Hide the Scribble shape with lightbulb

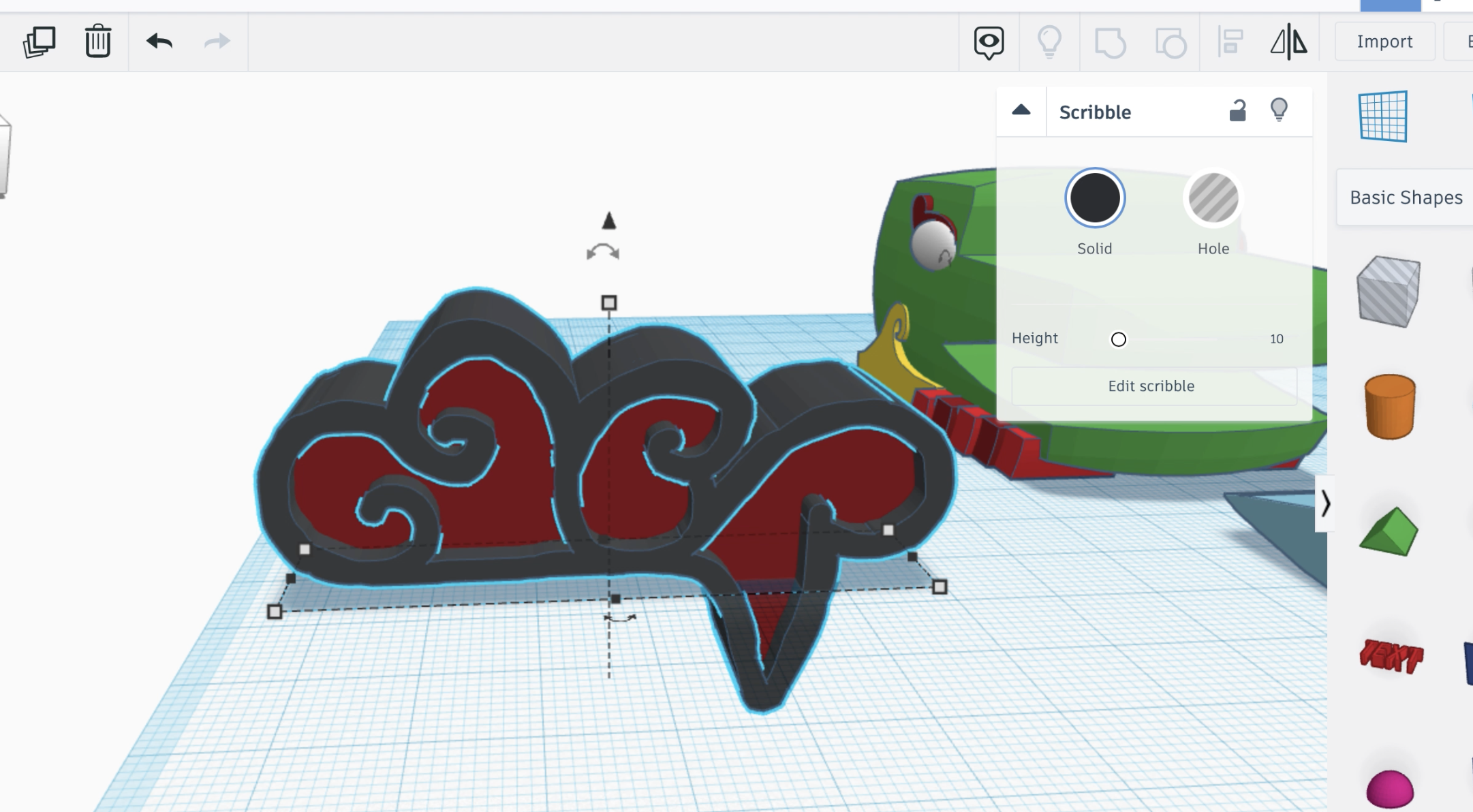[1279, 110]
